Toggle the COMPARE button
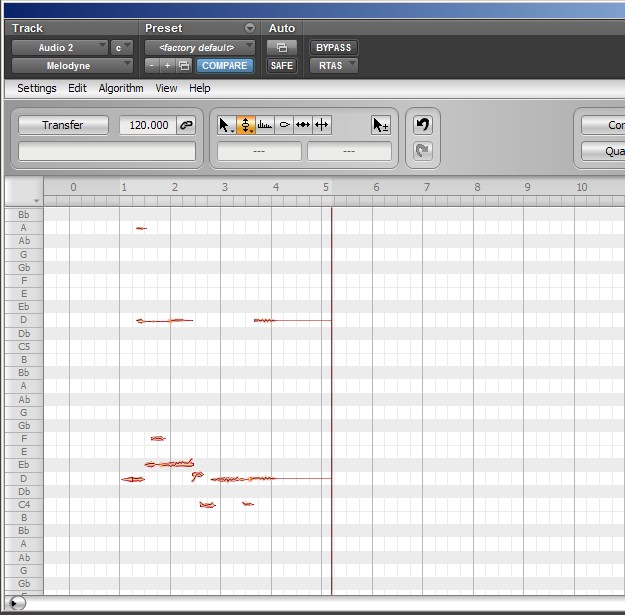The image size is (625, 615). [225, 65]
